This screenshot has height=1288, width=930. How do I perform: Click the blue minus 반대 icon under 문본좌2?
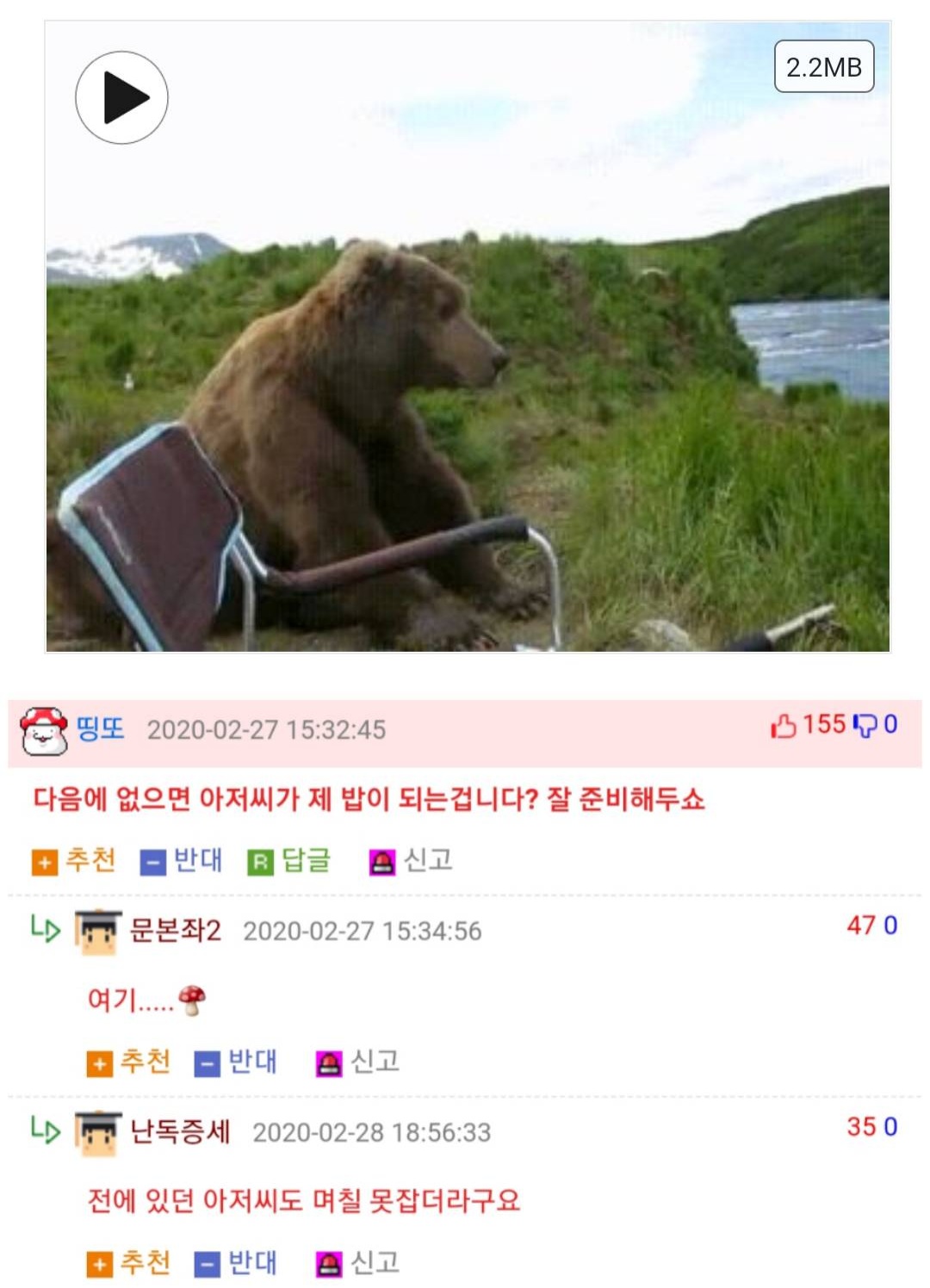tap(208, 1064)
